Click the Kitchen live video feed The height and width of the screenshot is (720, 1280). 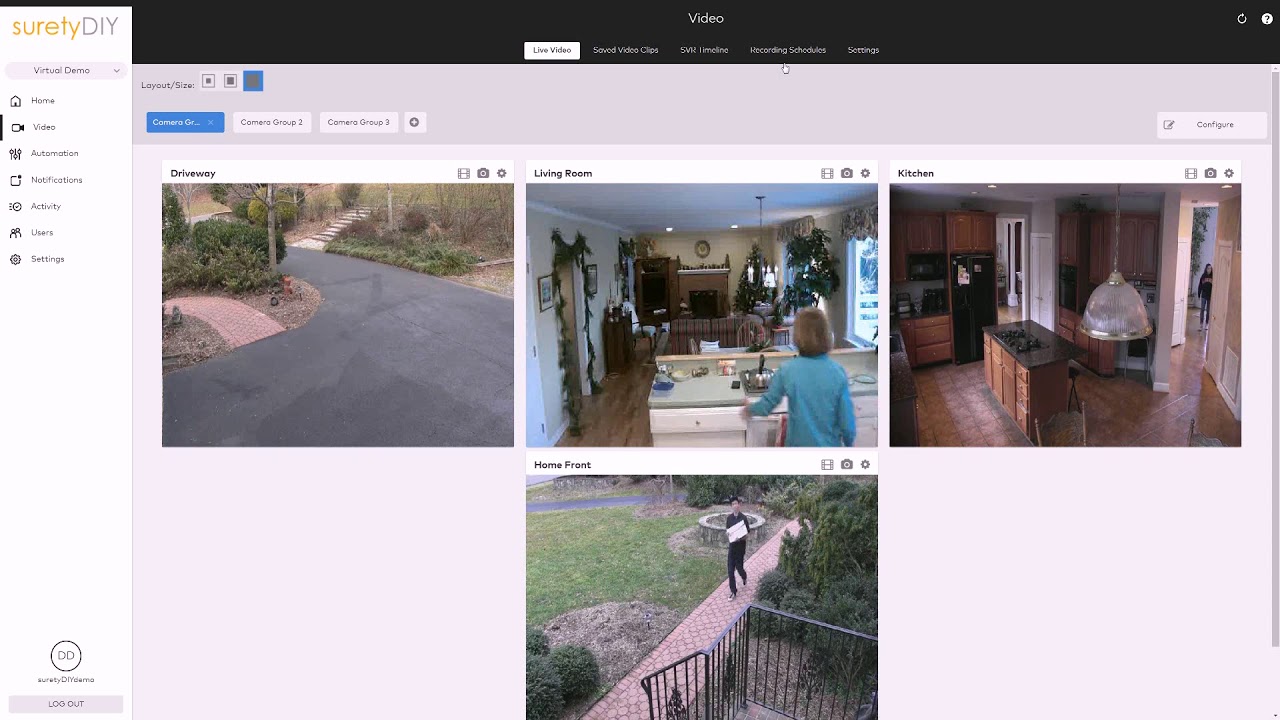coord(1065,315)
